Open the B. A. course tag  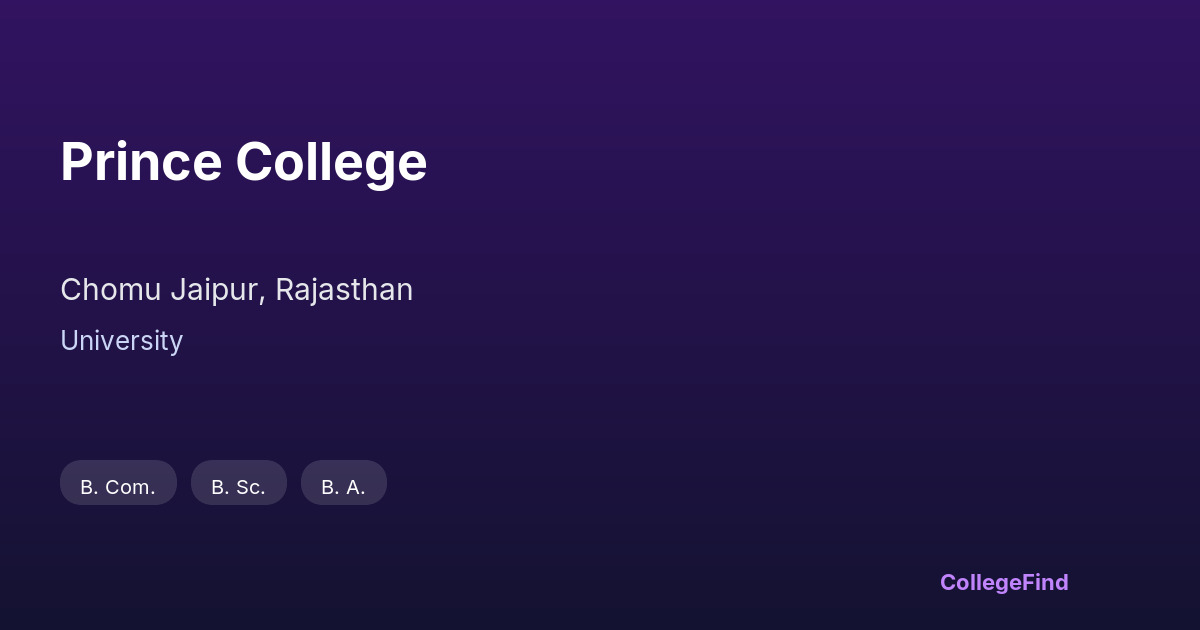tap(343, 486)
